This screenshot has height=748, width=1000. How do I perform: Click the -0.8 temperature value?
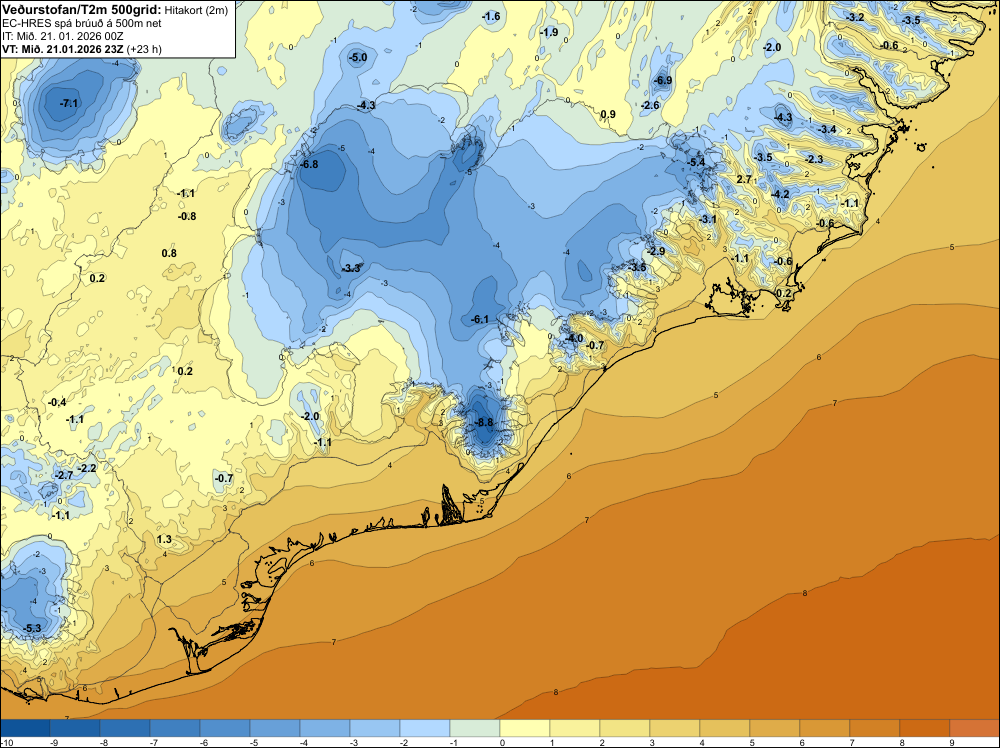(187, 217)
